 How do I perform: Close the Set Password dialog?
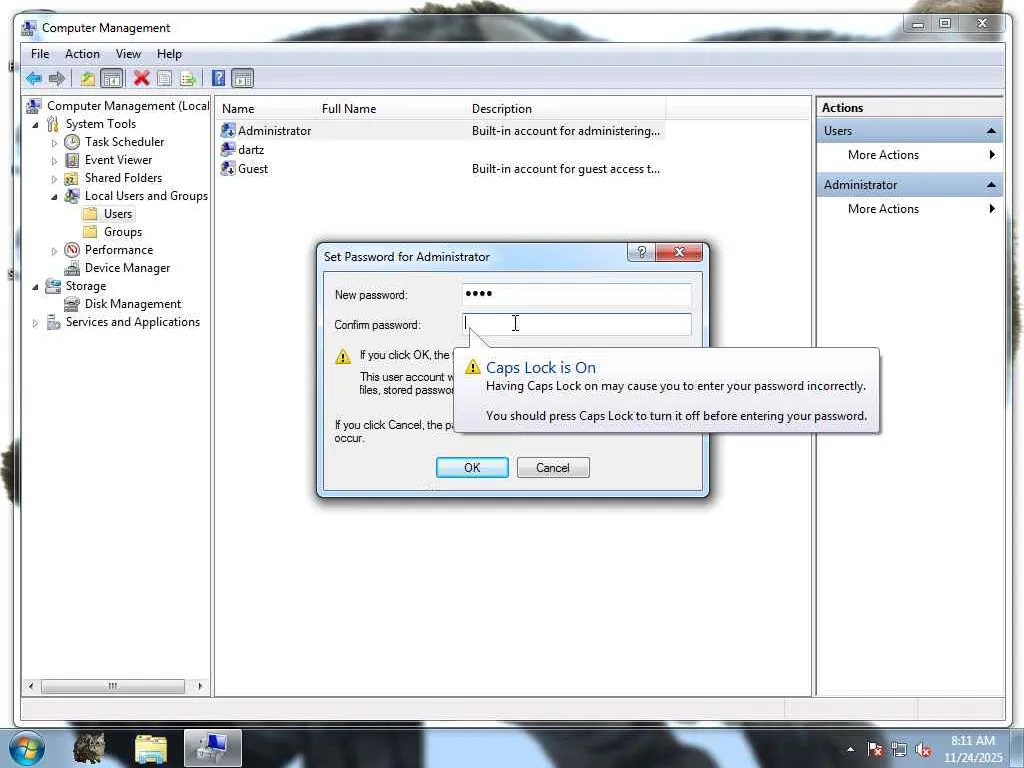(x=679, y=252)
